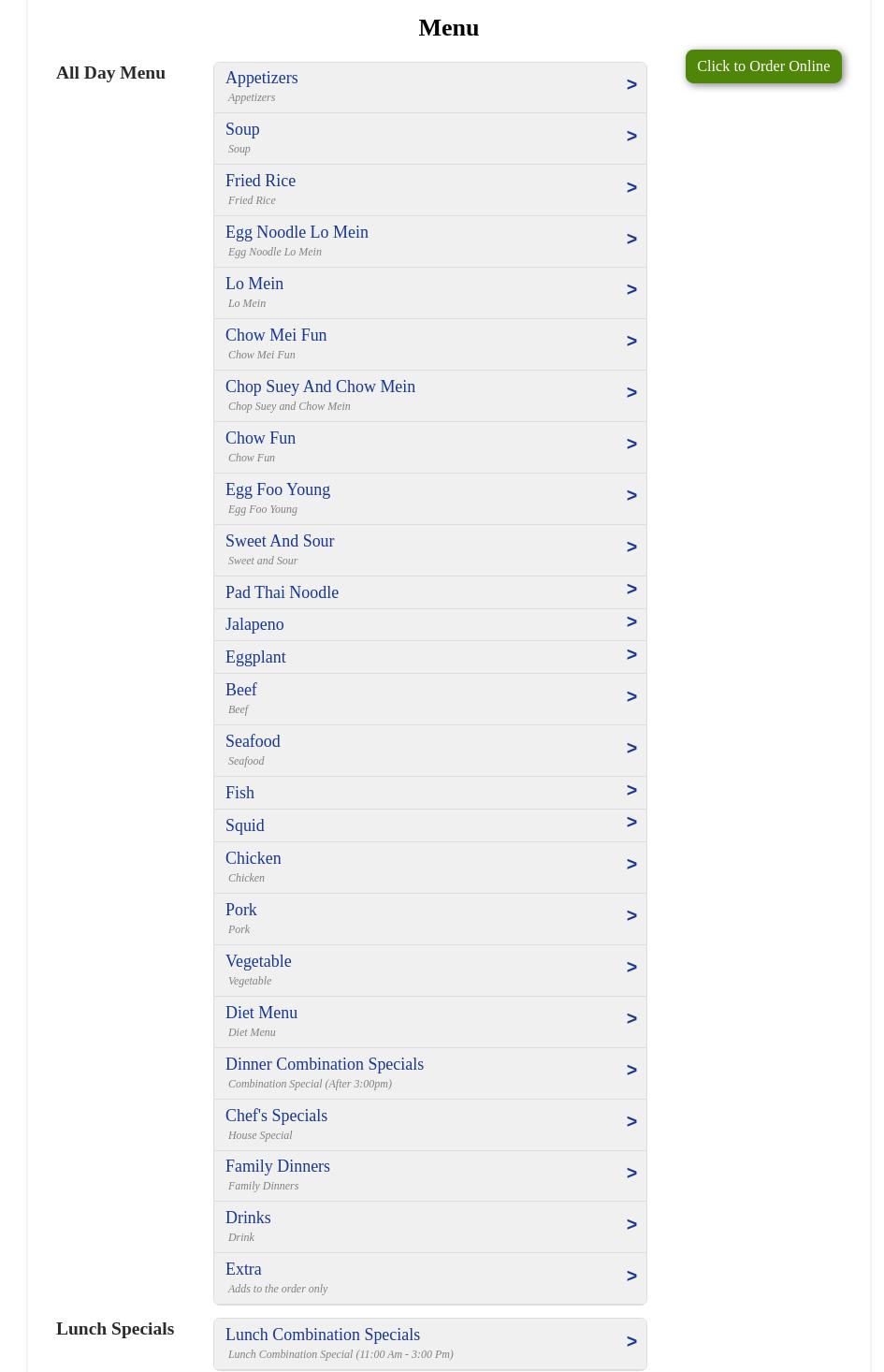Open the Chef's Specials category

pyautogui.click(x=276, y=1116)
